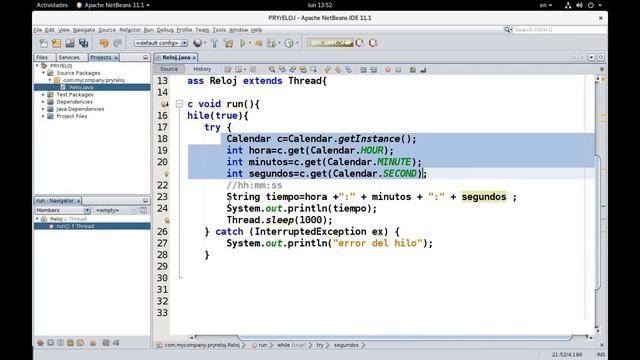Collapse the PRYrELOJ project node
This screenshot has width=640, height=360.
[x=37, y=66]
